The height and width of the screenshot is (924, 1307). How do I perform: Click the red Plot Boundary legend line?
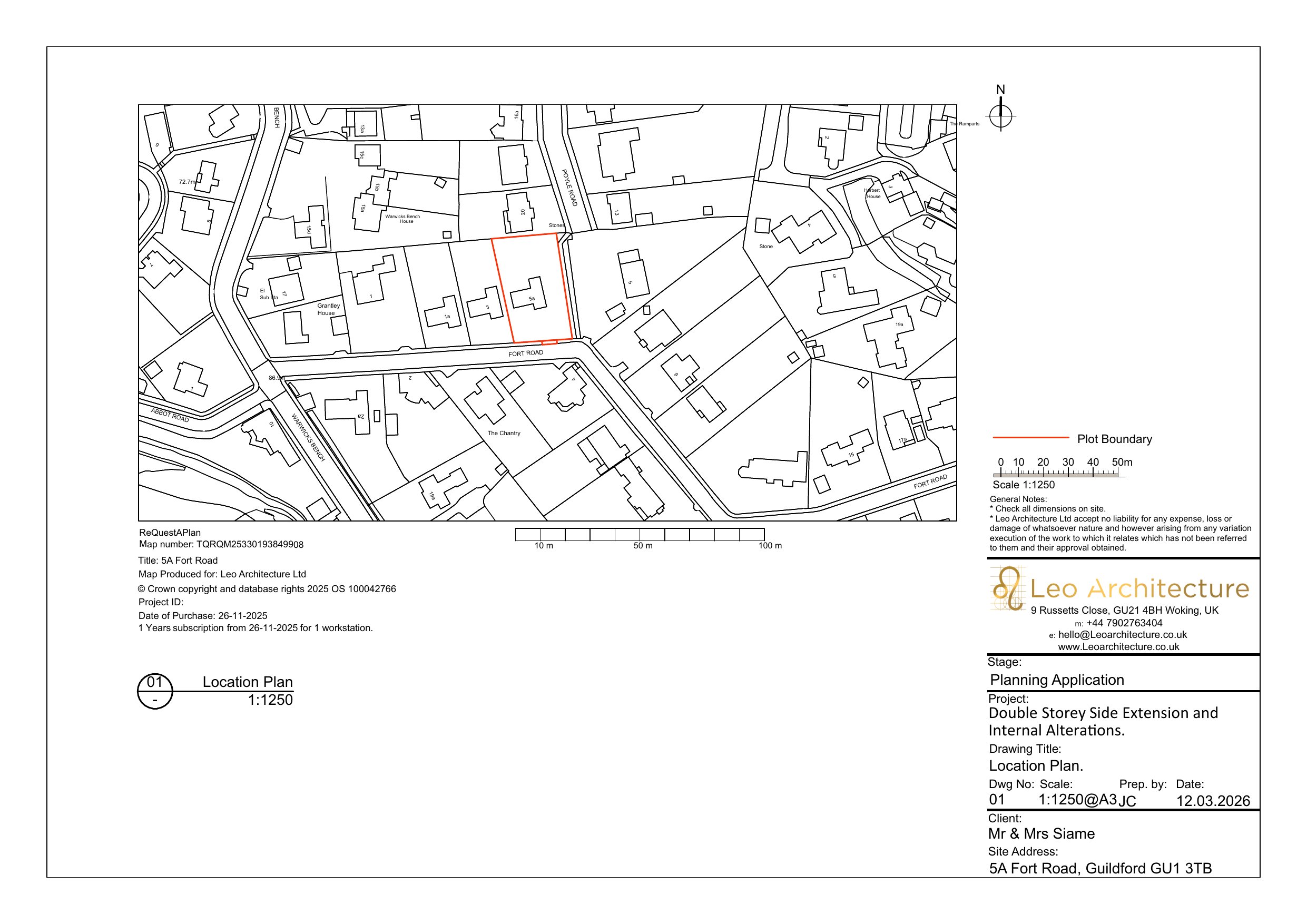click(x=1030, y=438)
